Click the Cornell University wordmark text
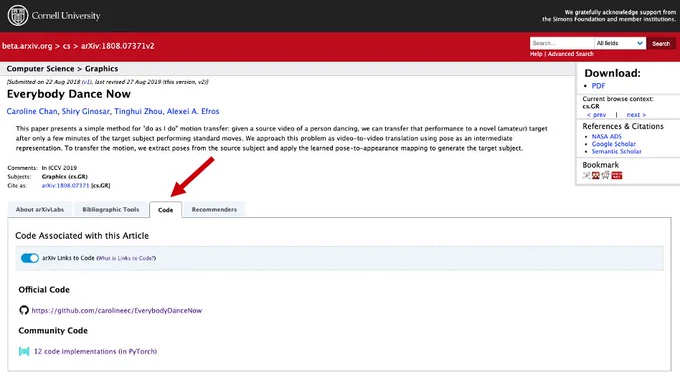 click(x=66, y=16)
